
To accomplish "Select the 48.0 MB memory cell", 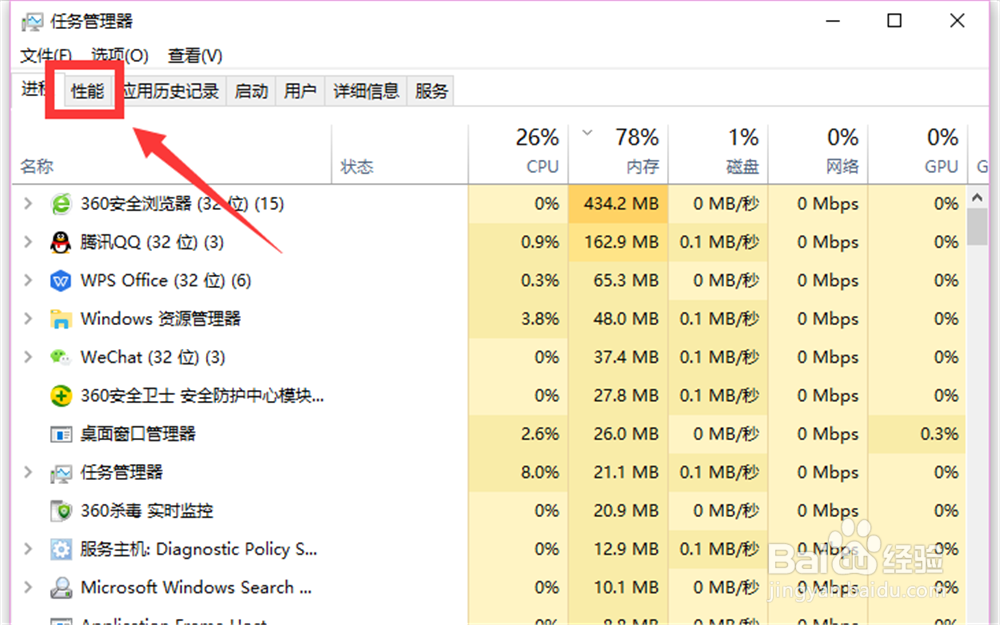I will click(x=619, y=319).
